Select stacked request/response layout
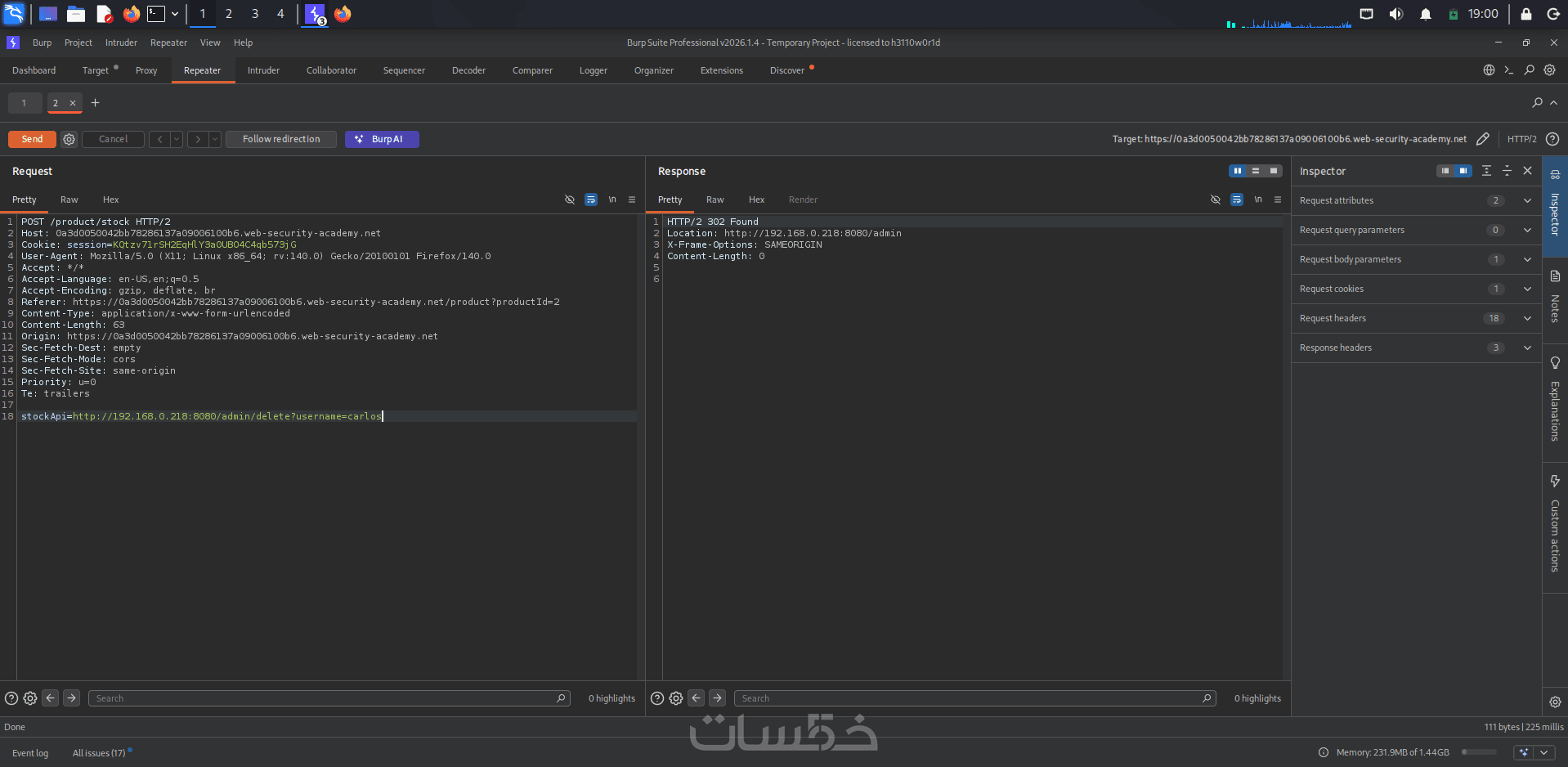The image size is (1568, 767). tap(1256, 171)
